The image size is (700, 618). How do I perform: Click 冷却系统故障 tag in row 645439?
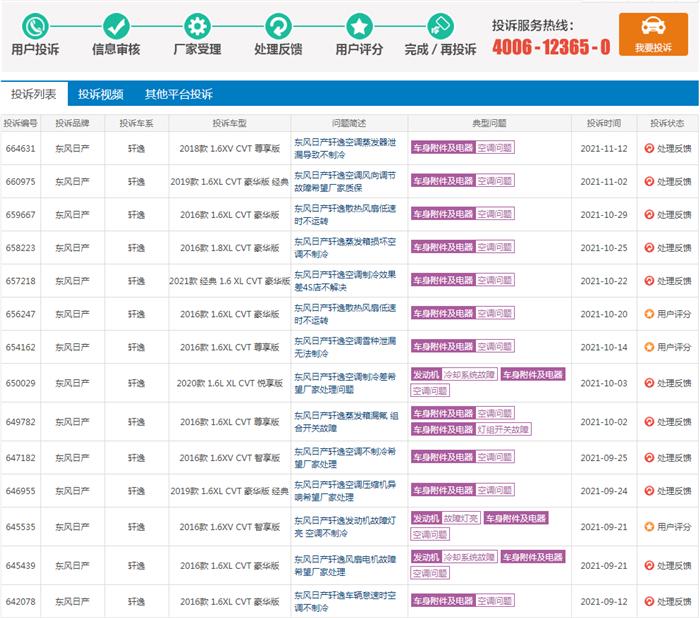click(469, 557)
